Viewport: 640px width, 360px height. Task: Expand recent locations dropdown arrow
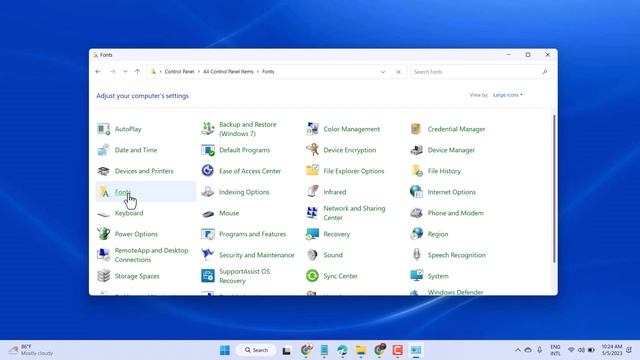click(125, 72)
